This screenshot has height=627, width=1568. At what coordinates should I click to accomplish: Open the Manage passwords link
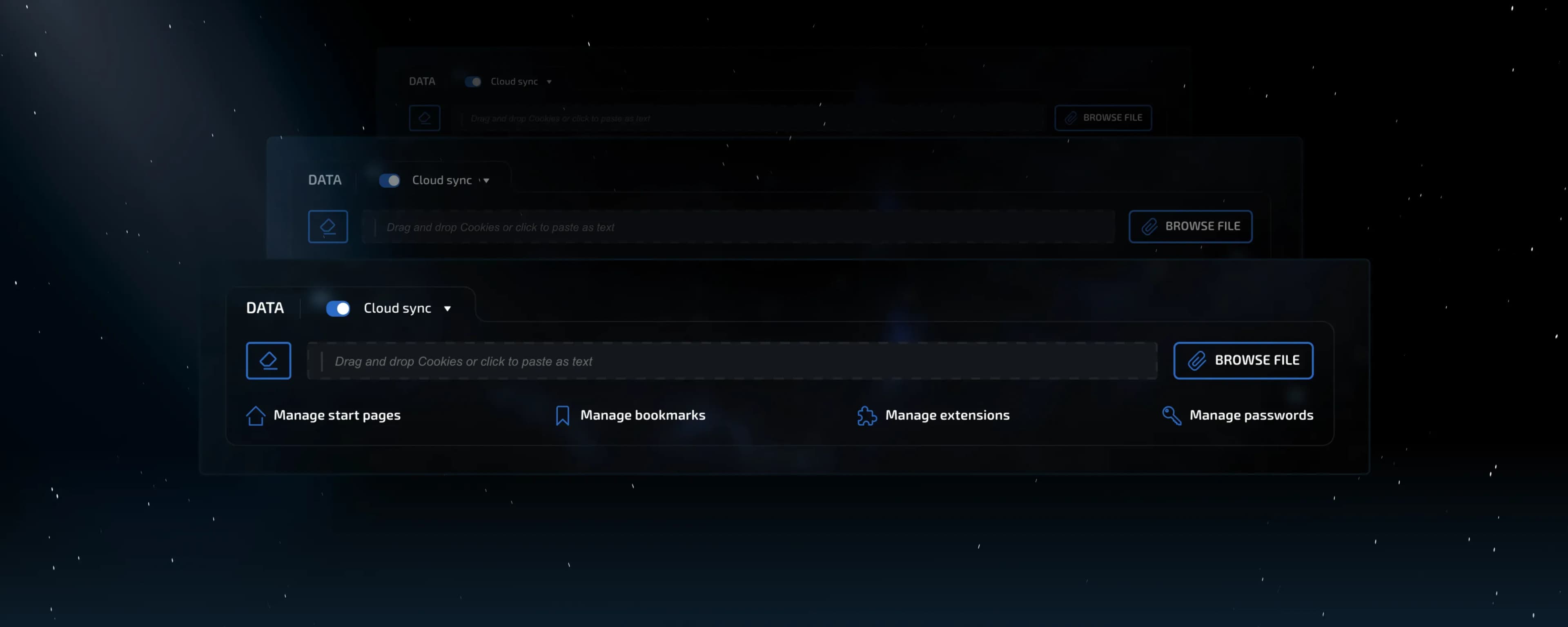[x=1251, y=415]
